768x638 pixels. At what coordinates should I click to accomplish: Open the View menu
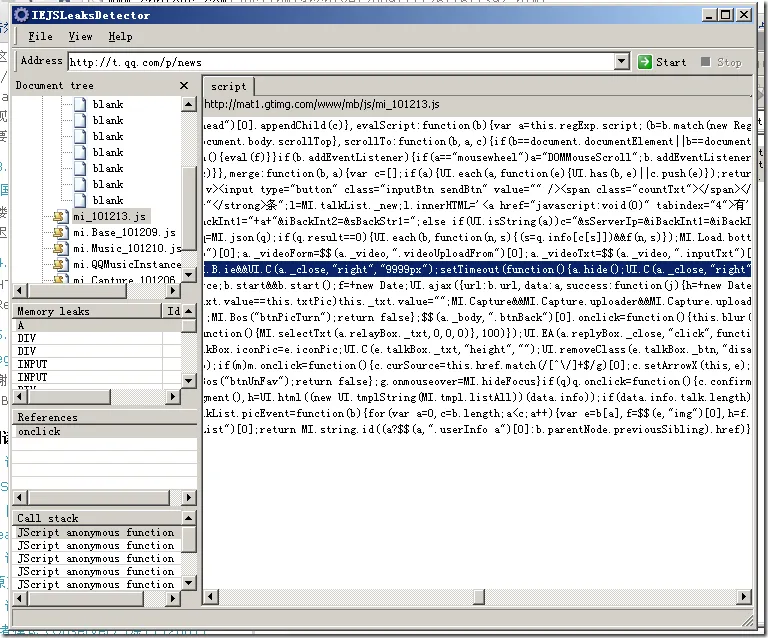click(x=80, y=37)
